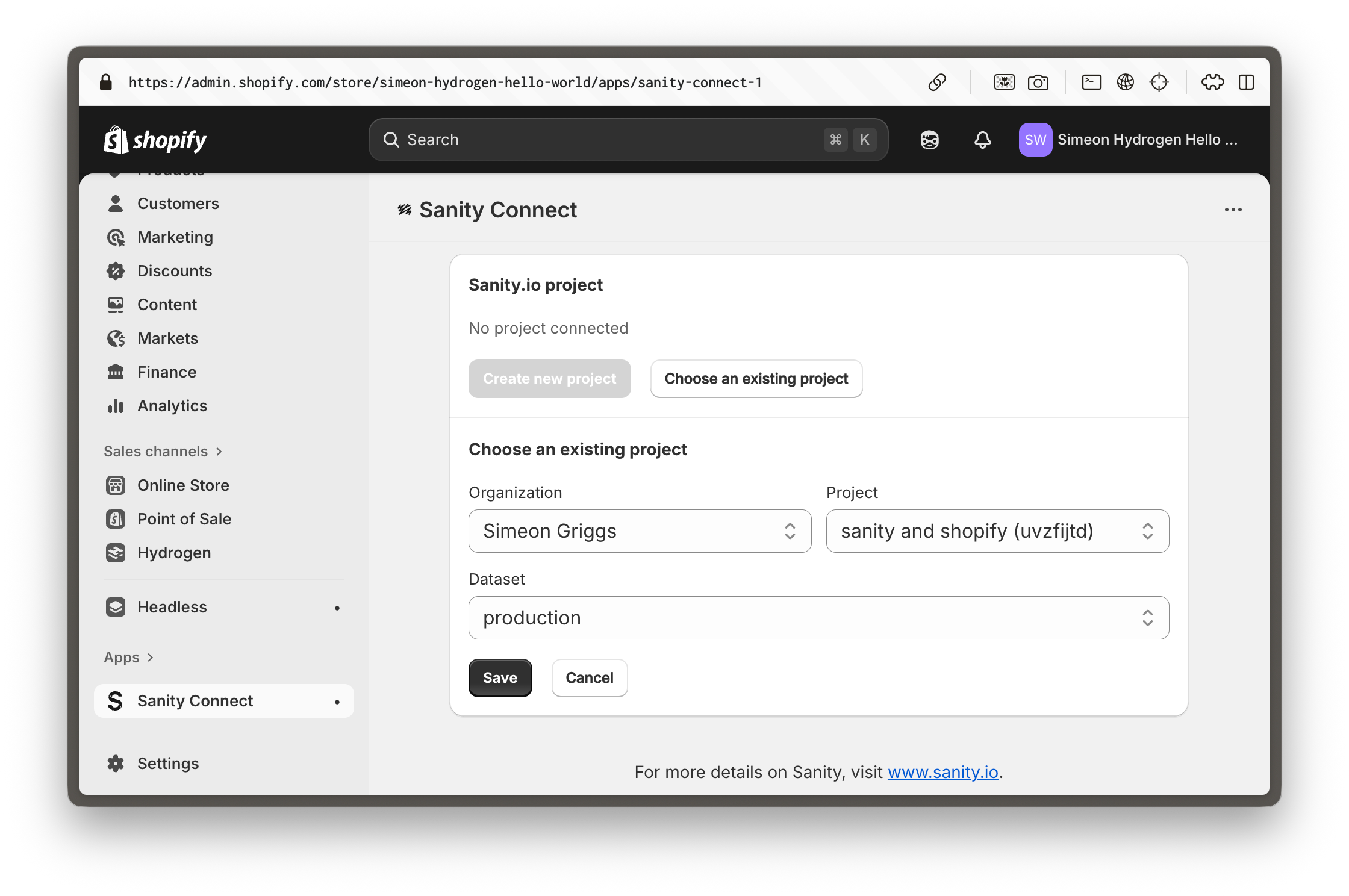The image size is (1349, 896).
Task: Open the Project dropdown sanity and shopify
Action: click(x=997, y=531)
